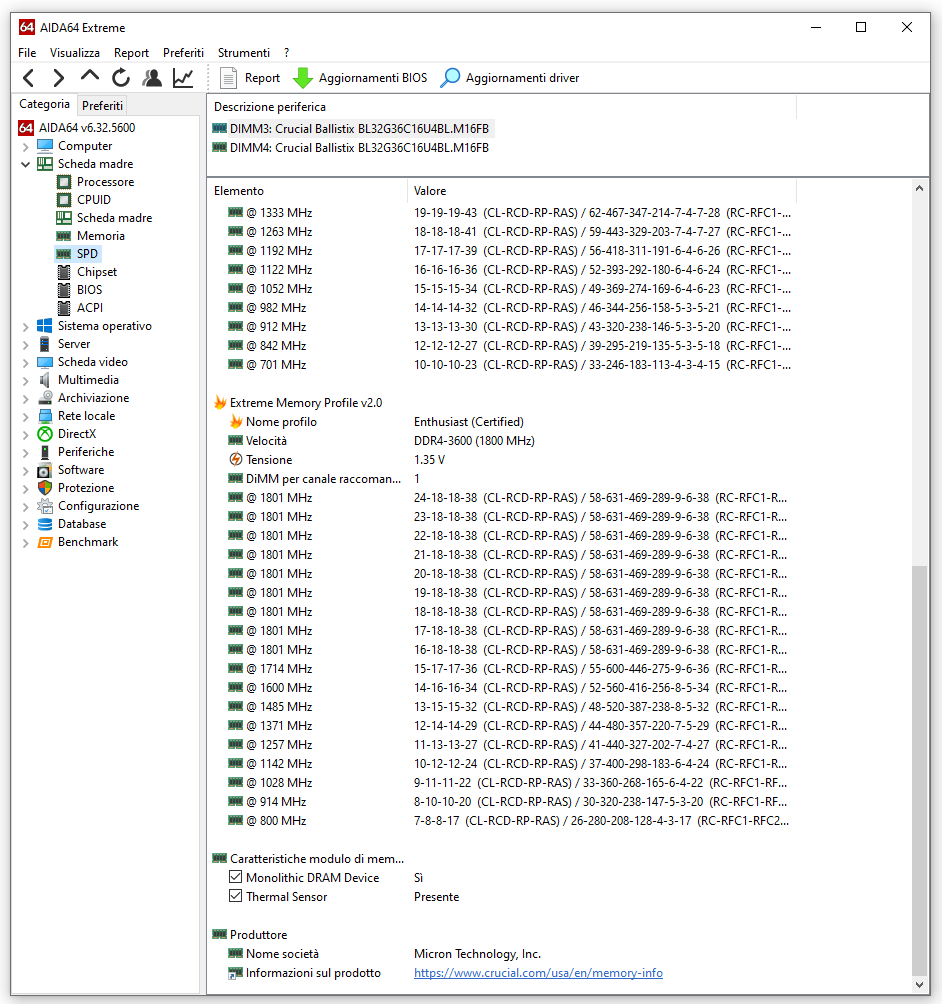Click the Periferiche device icon
The height and width of the screenshot is (1004, 942).
[45, 451]
